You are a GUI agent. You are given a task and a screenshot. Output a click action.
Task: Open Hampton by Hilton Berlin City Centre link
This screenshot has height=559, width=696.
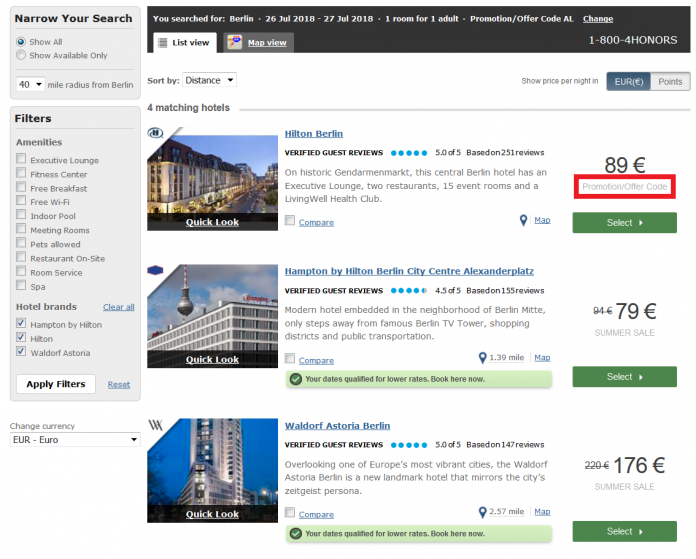tap(409, 271)
